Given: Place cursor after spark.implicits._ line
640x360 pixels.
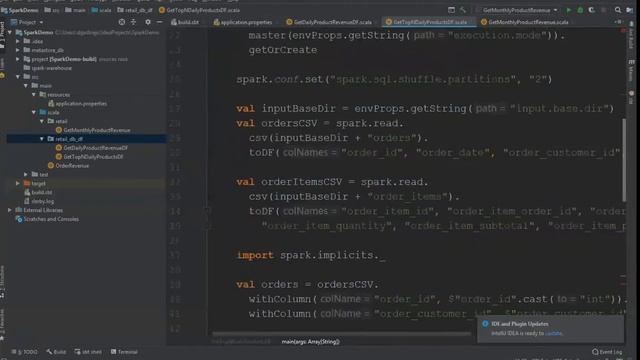Looking at the screenshot, I should (x=385, y=256).
